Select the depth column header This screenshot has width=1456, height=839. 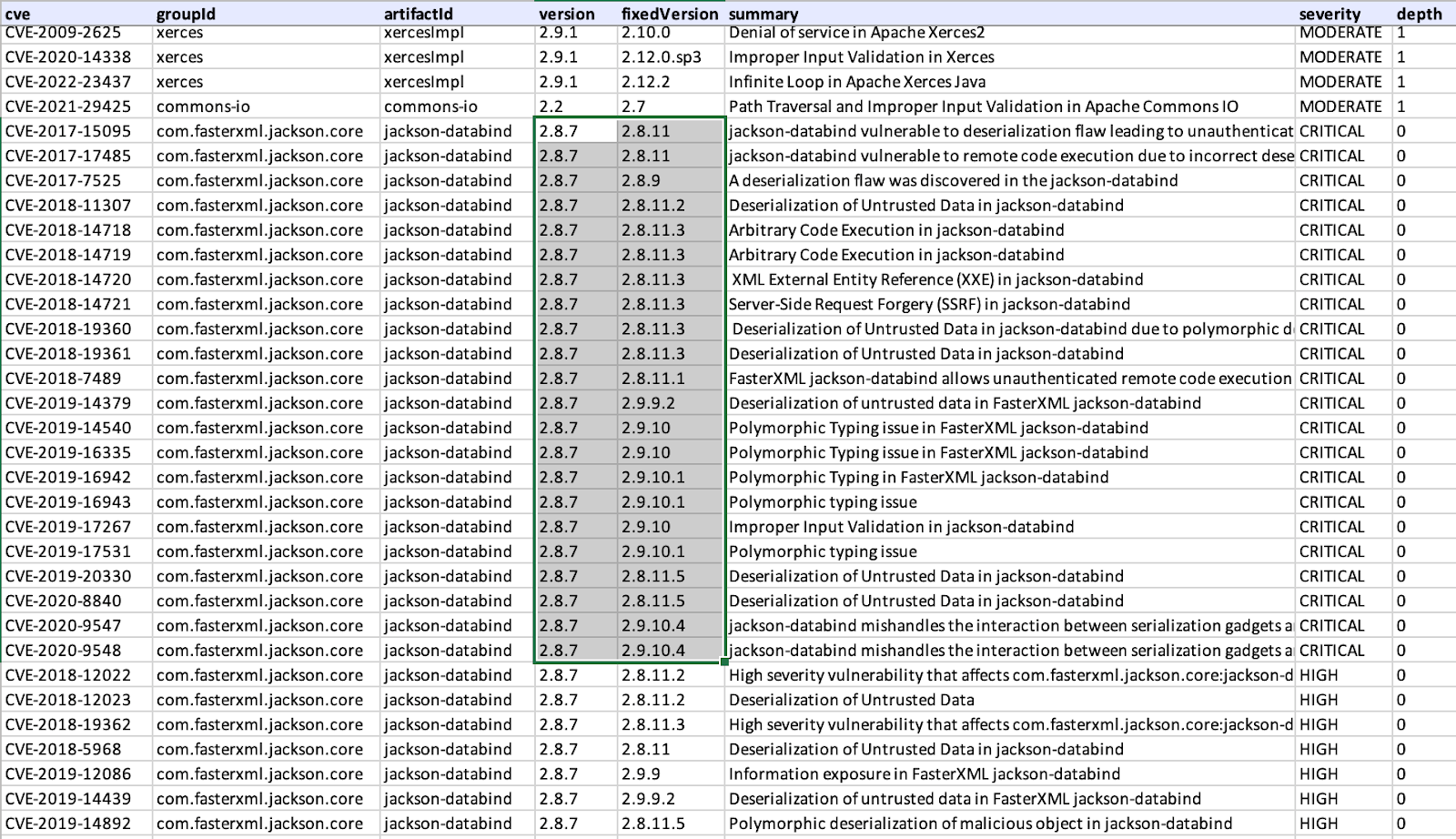tap(1424, 14)
